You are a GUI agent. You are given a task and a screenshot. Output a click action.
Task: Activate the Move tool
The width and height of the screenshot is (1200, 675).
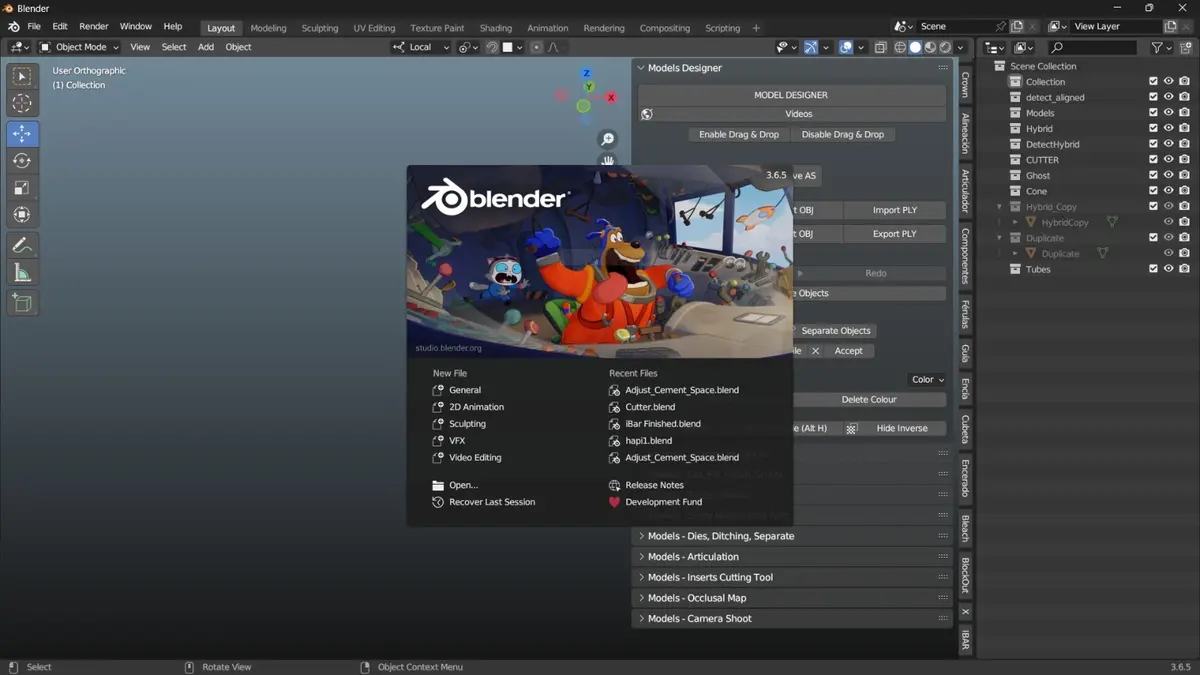point(22,134)
